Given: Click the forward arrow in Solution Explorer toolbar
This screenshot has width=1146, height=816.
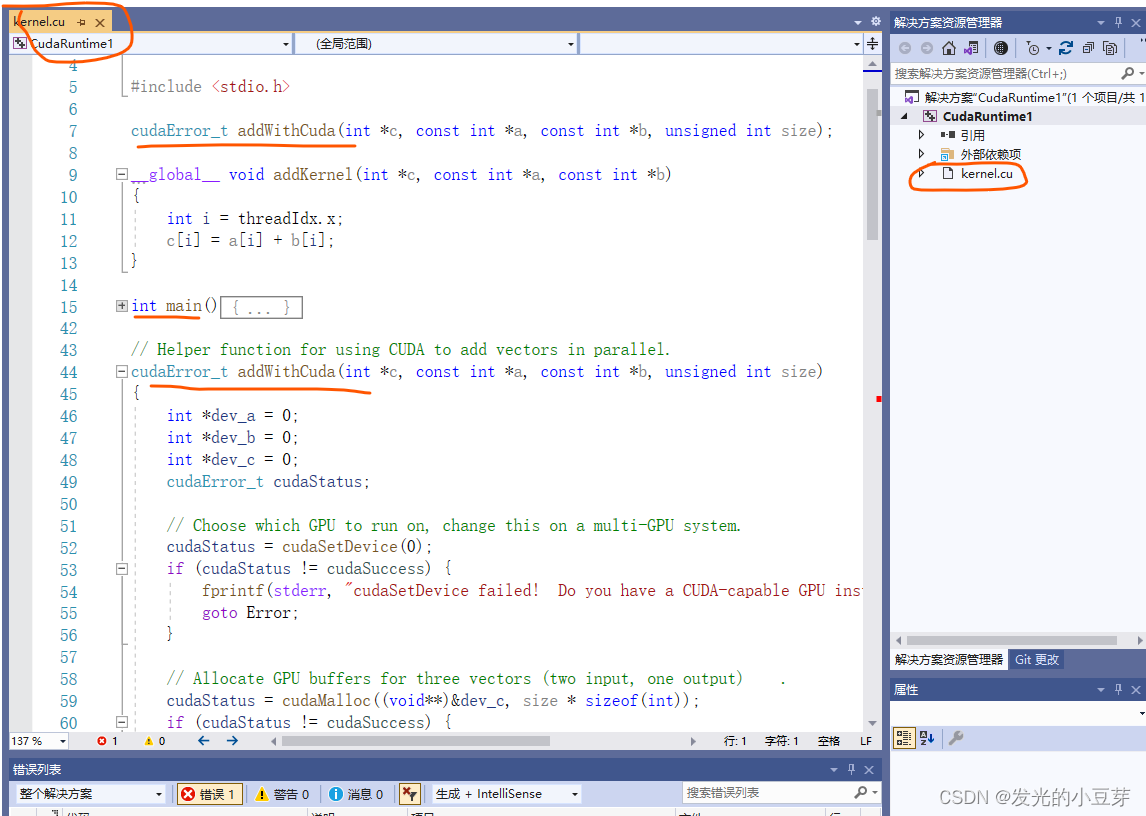Looking at the screenshot, I should coord(927,48).
